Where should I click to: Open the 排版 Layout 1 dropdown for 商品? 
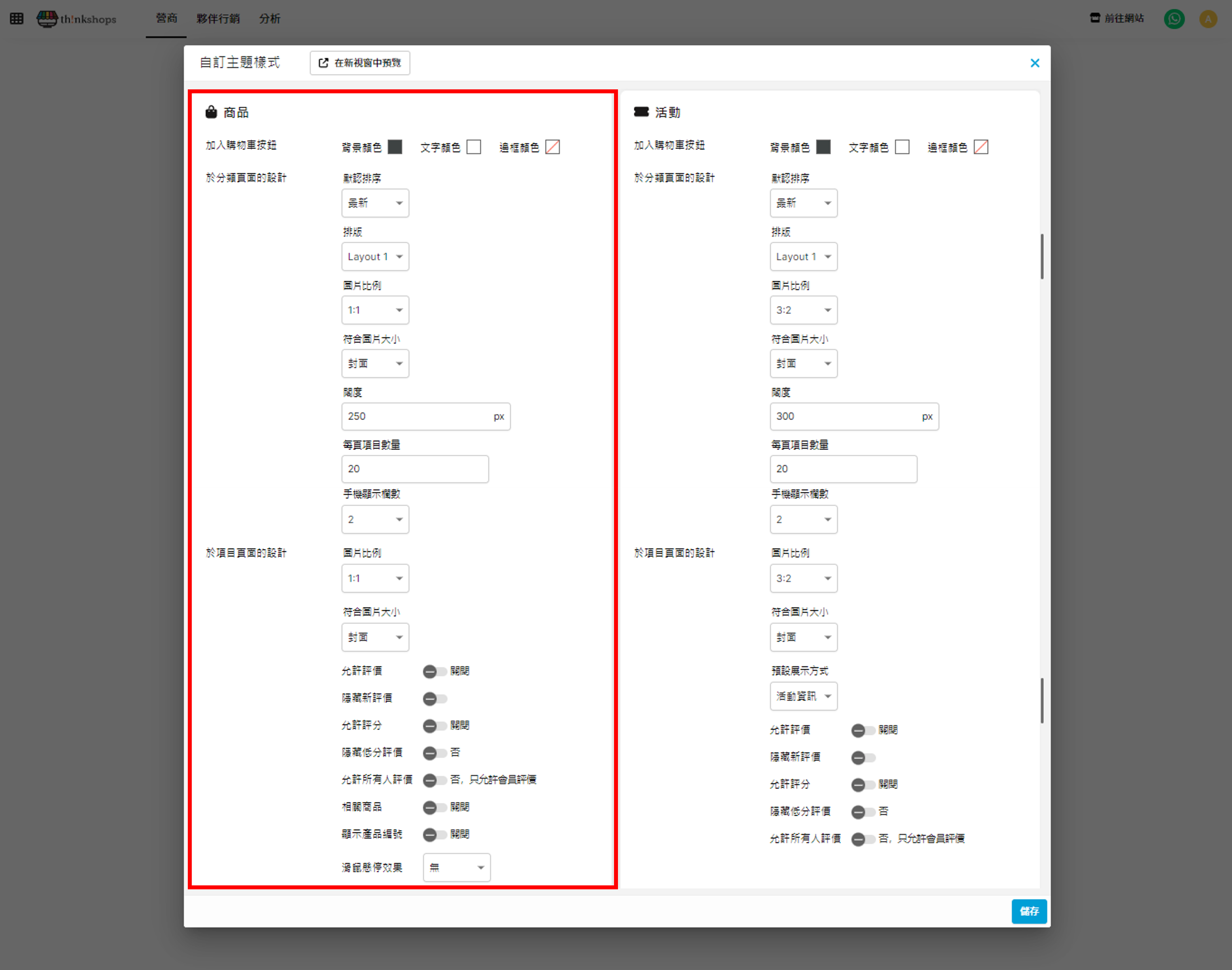pyautogui.click(x=375, y=257)
